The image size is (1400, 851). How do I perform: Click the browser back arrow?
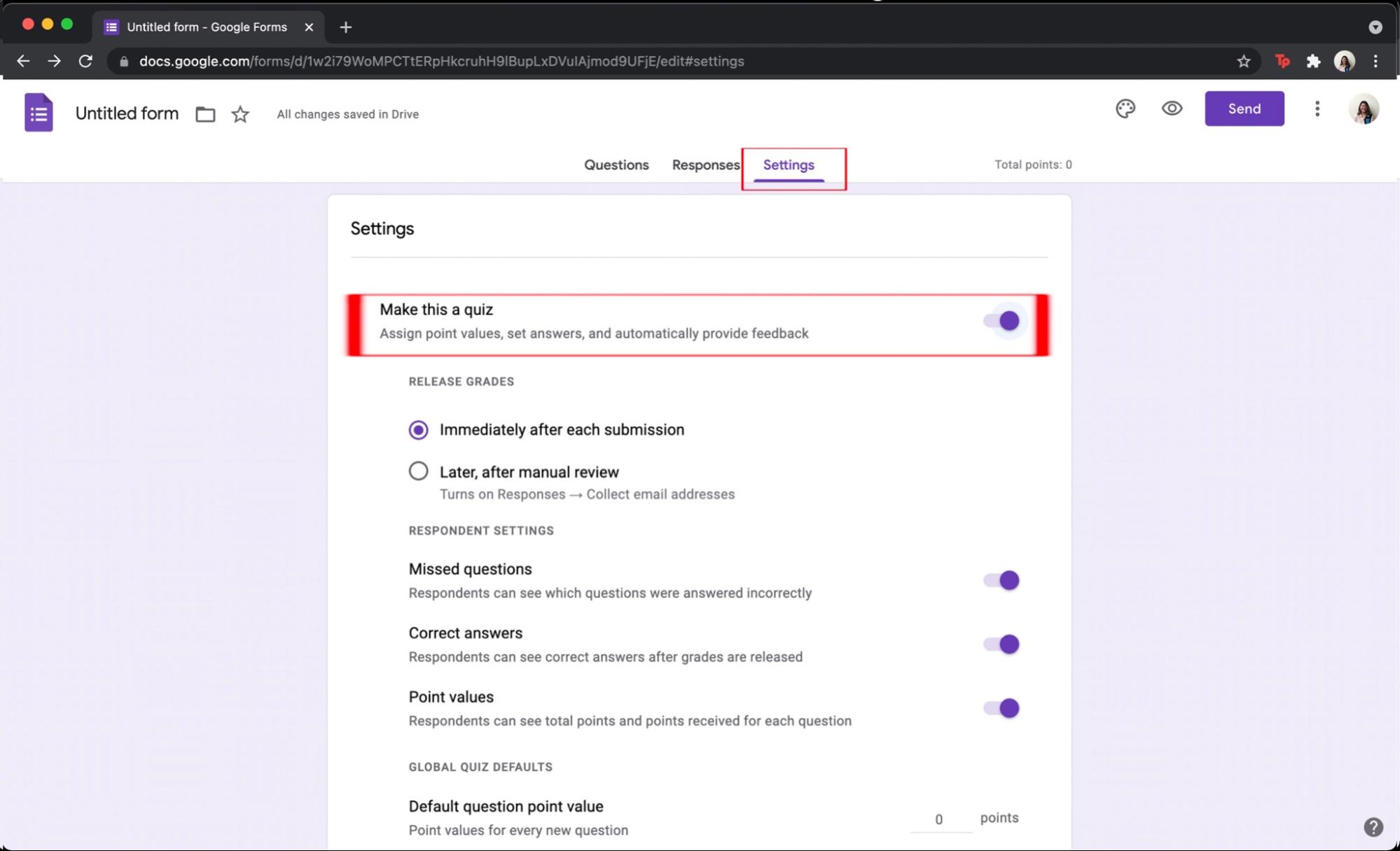click(x=23, y=61)
